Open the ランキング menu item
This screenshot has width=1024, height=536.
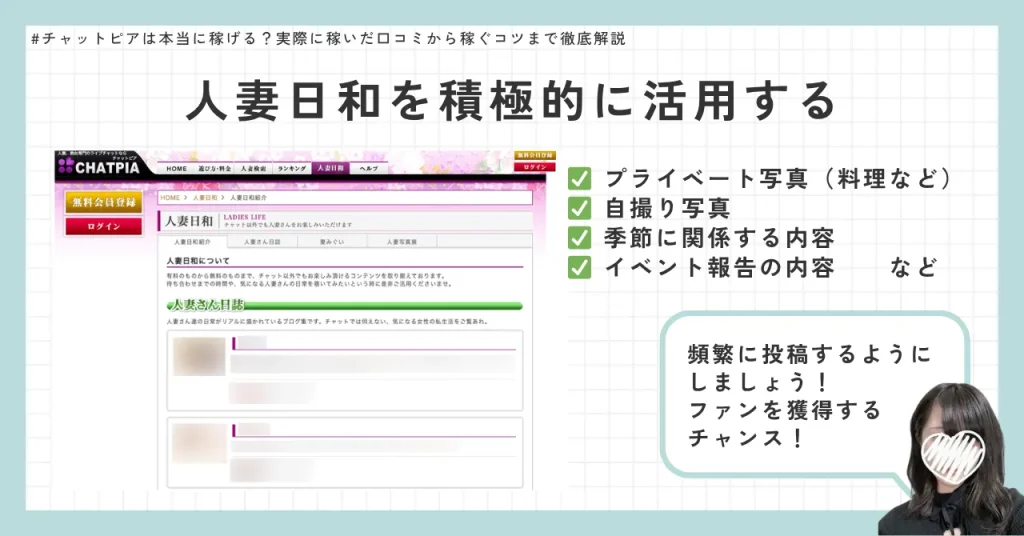tap(292, 168)
